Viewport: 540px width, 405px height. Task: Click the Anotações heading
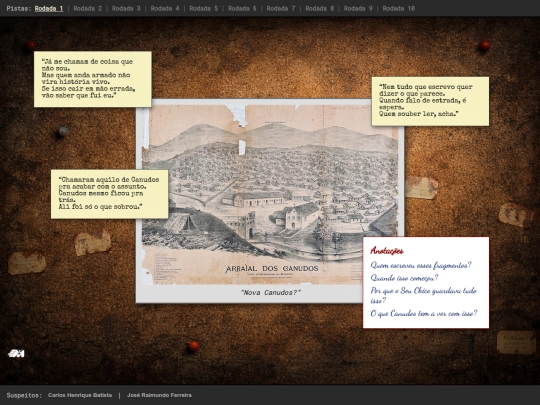coord(387,251)
